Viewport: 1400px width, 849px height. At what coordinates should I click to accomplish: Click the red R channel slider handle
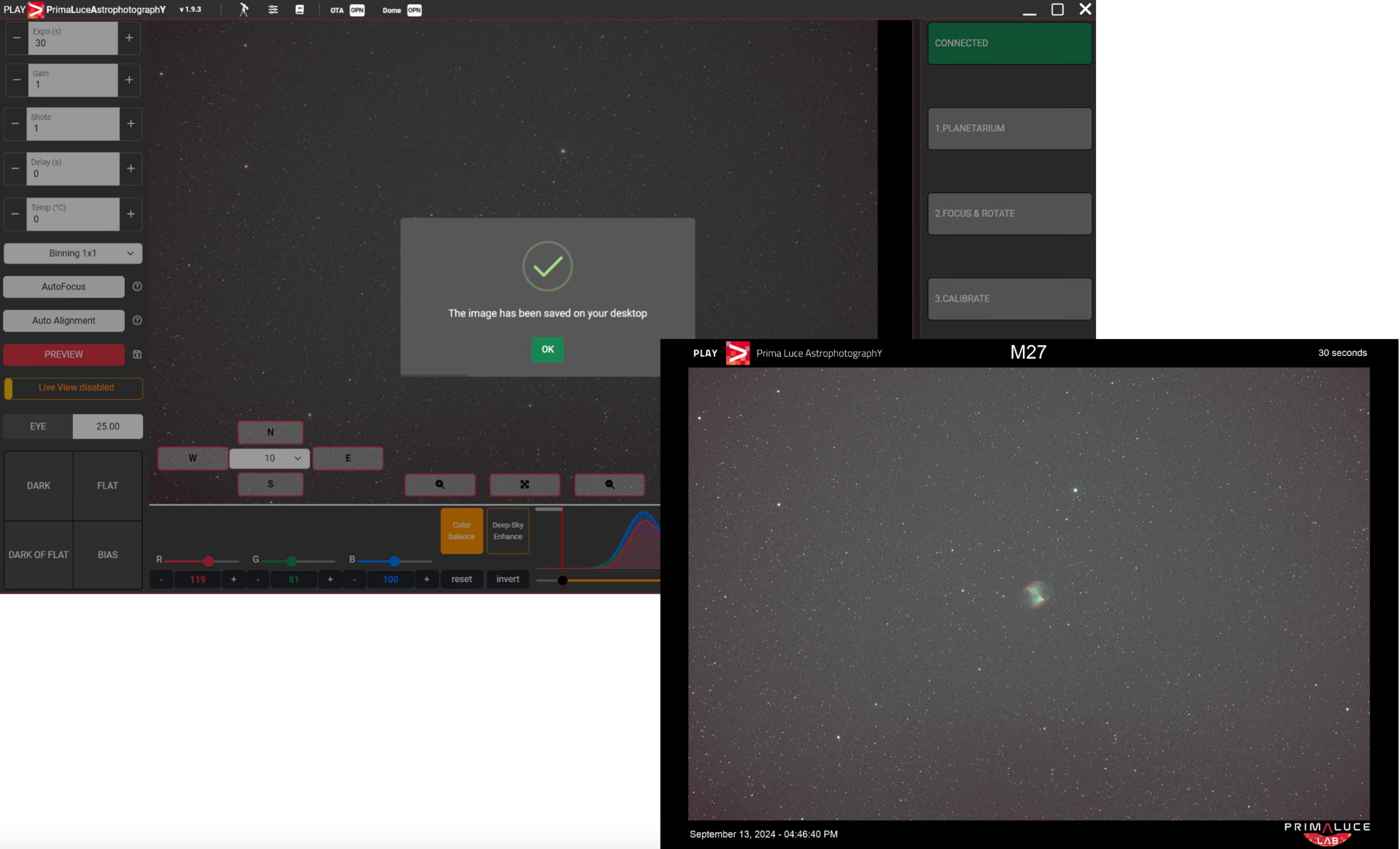coord(209,561)
